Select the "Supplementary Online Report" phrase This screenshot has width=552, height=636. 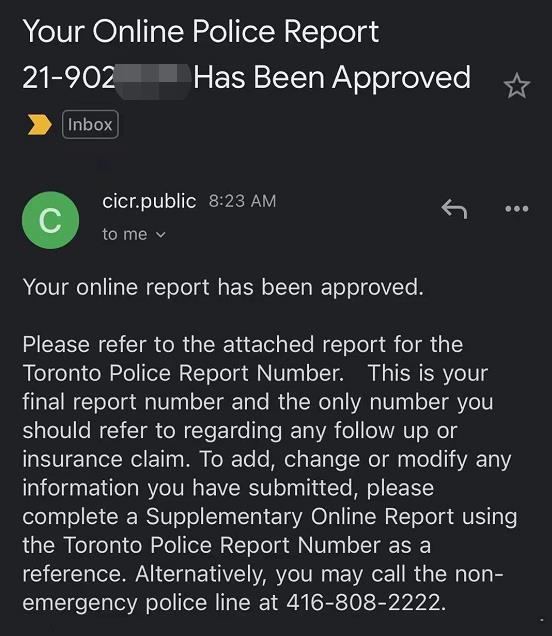point(299,517)
